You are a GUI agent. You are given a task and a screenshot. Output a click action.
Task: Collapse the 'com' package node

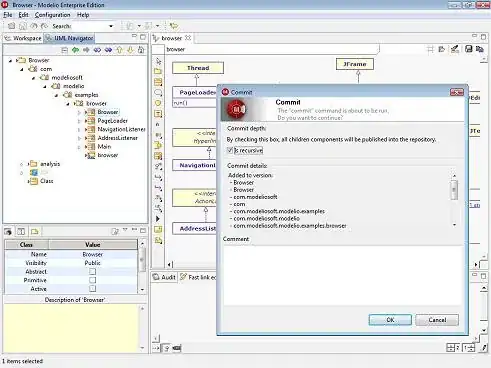pos(22,69)
